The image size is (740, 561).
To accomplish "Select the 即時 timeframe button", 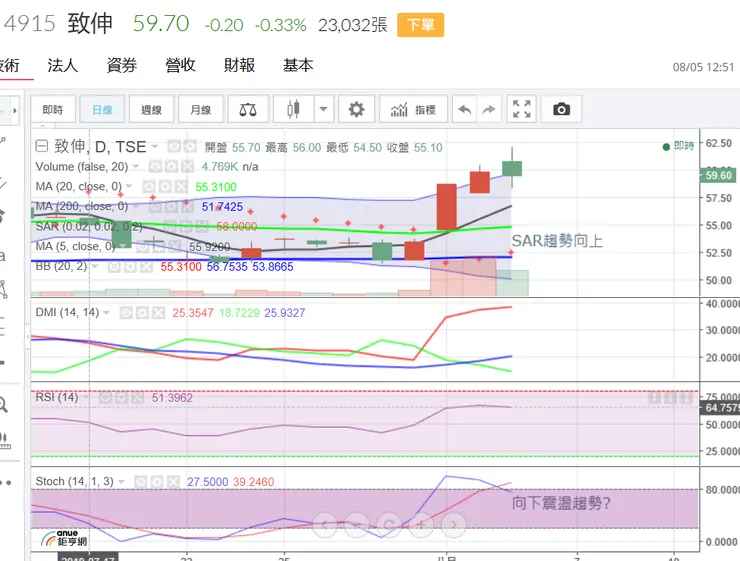I will click(x=53, y=109).
